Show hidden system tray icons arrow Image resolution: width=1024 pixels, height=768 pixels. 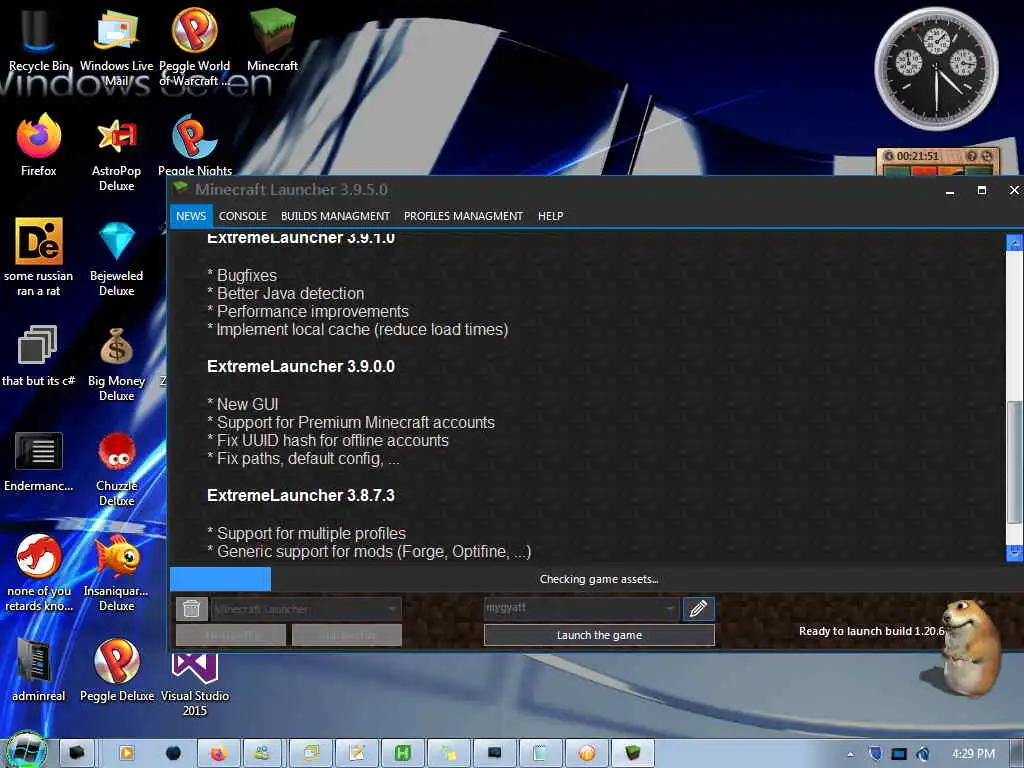[850, 754]
